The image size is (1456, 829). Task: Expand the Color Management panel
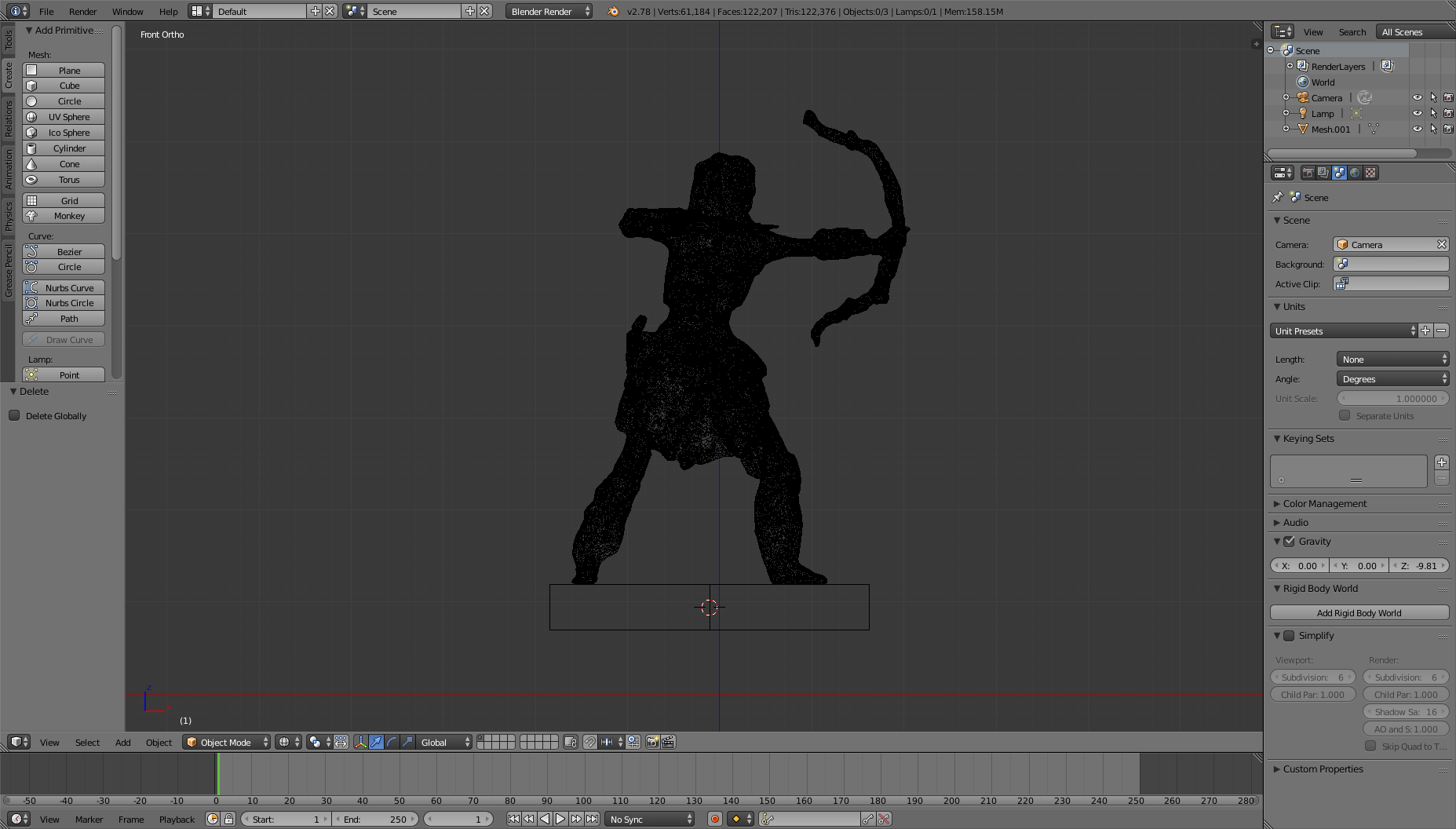[1325, 503]
